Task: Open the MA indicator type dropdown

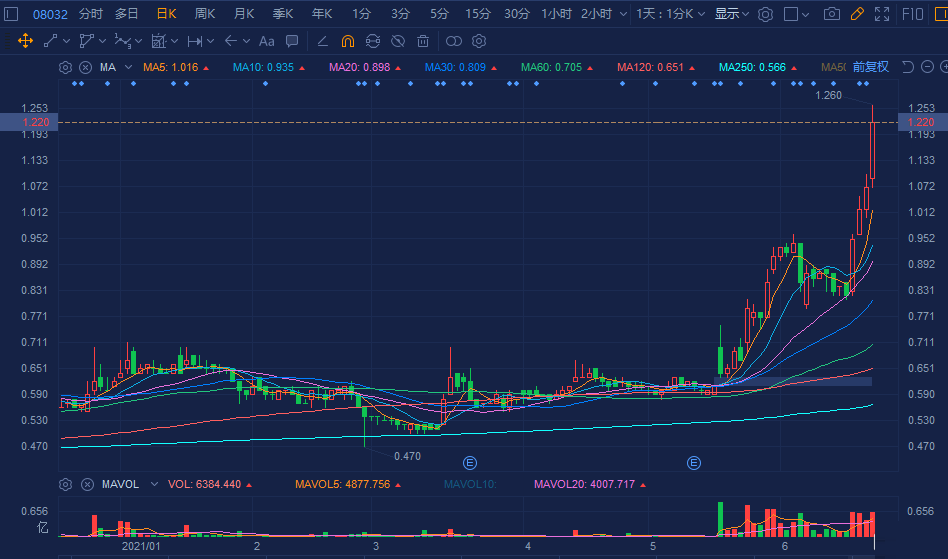Action: pos(128,67)
